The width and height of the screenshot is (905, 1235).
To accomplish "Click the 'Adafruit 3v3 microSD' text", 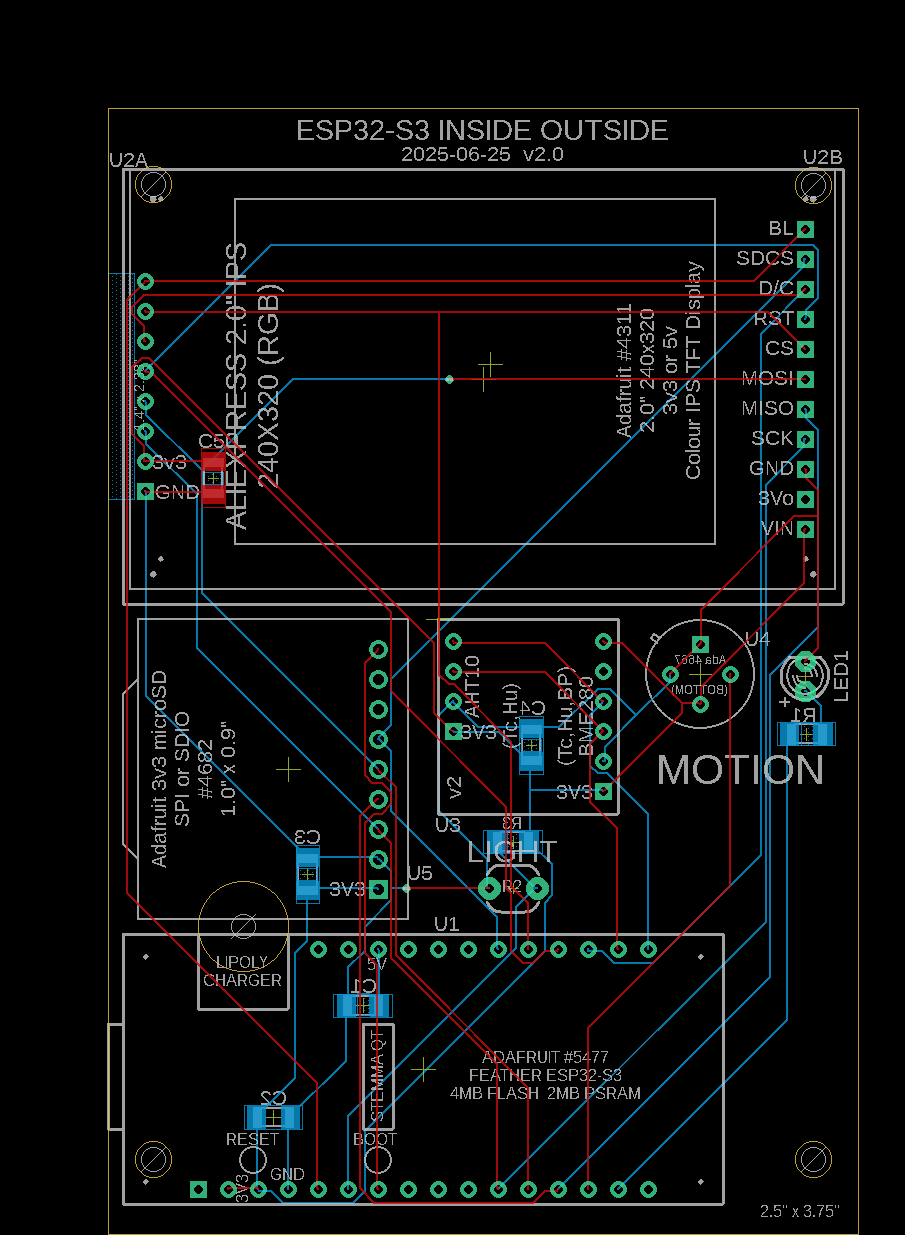I will (159, 770).
